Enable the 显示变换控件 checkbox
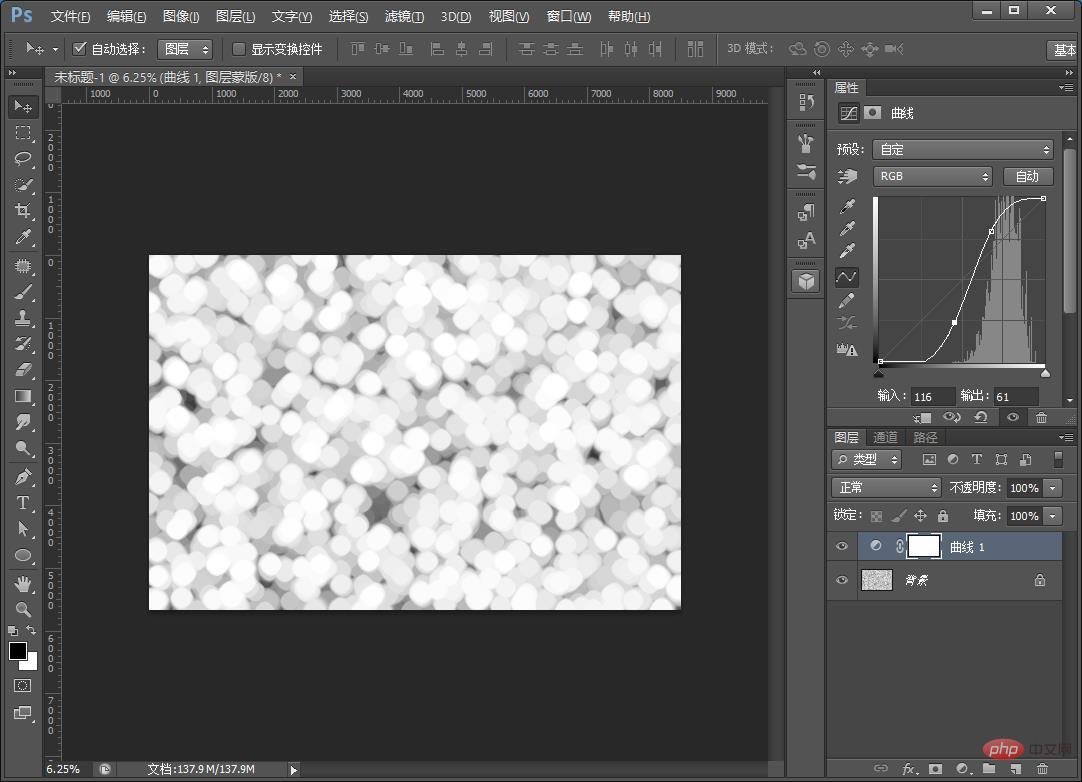 click(x=239, y=49)
